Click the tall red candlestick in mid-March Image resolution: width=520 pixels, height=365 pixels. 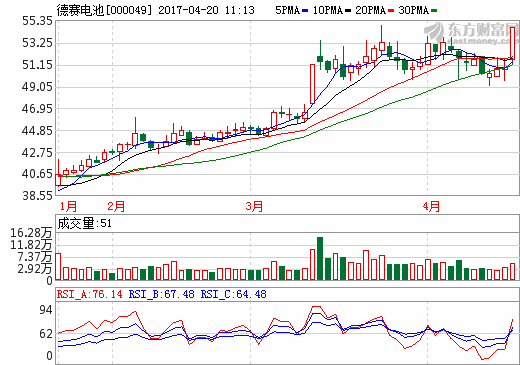click(312, 84)
